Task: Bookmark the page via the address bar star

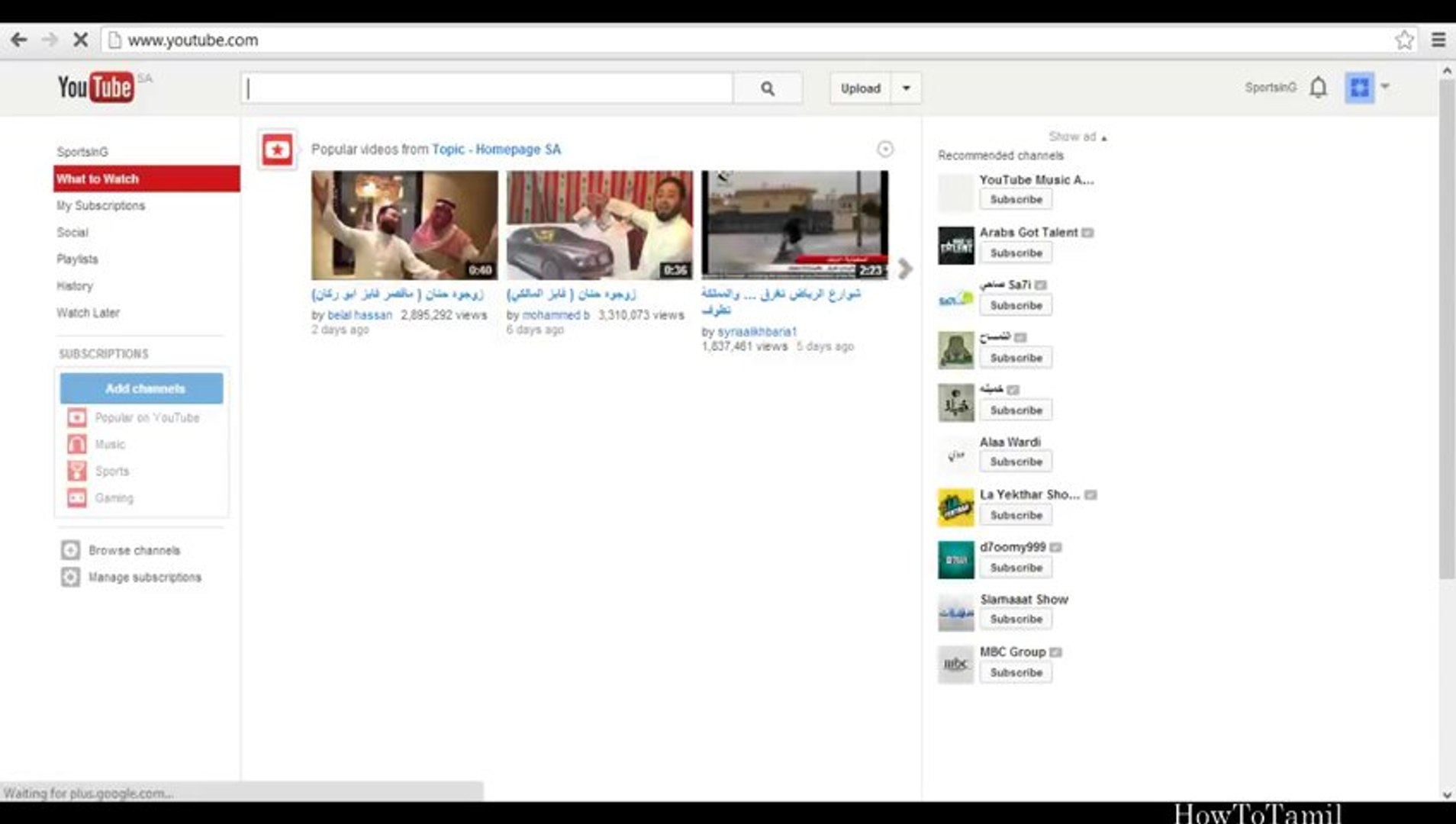Action: [x=1403, y=40]
